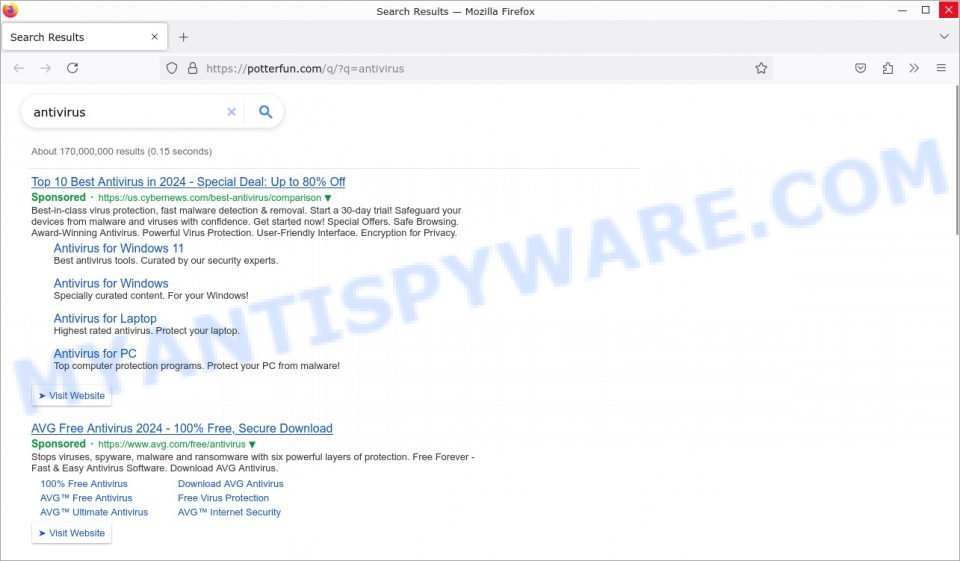The height and width of the screenshot is (561, 960).
Task: Open AVG Free Antivirus 2024 link
Action: pyautogui.click(x=182, y=429)
